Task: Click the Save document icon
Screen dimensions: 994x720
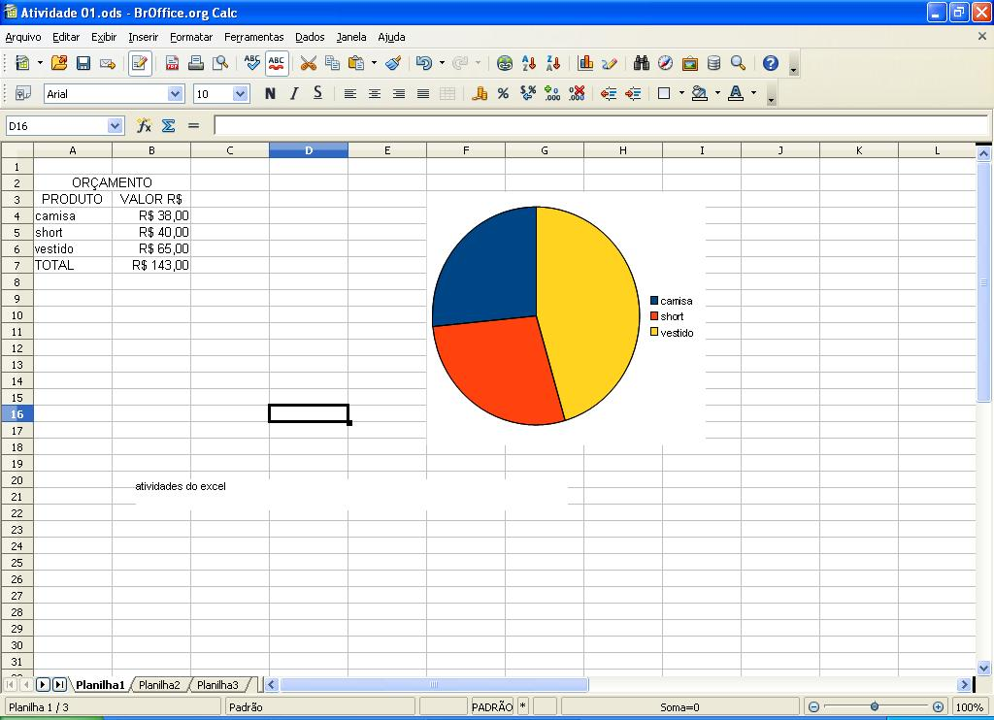Action: [x=83, y=64]
